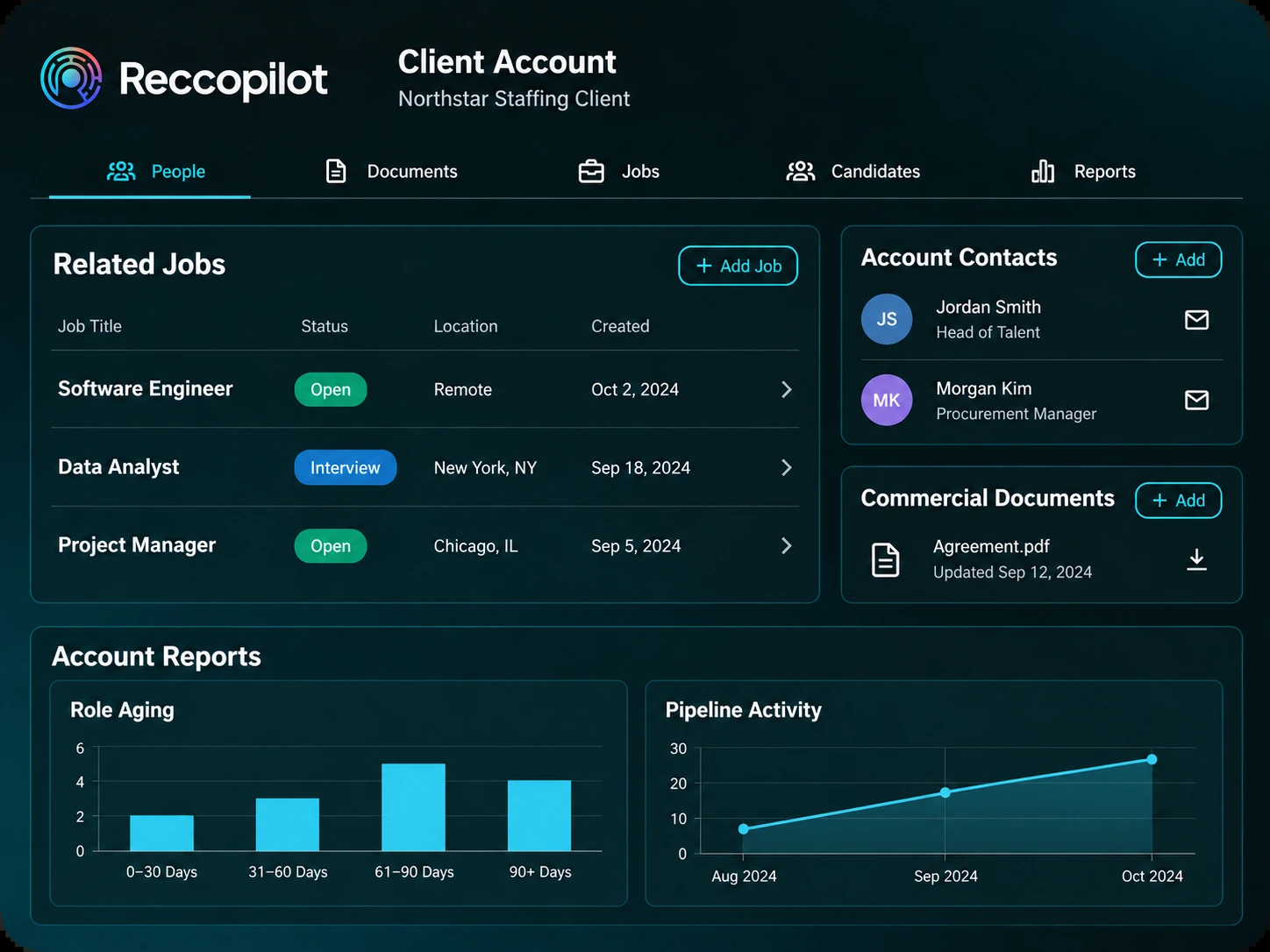The width and height of the screenshot is (1270, 952).
Task: Click the People tab icon
Action: 121,171
